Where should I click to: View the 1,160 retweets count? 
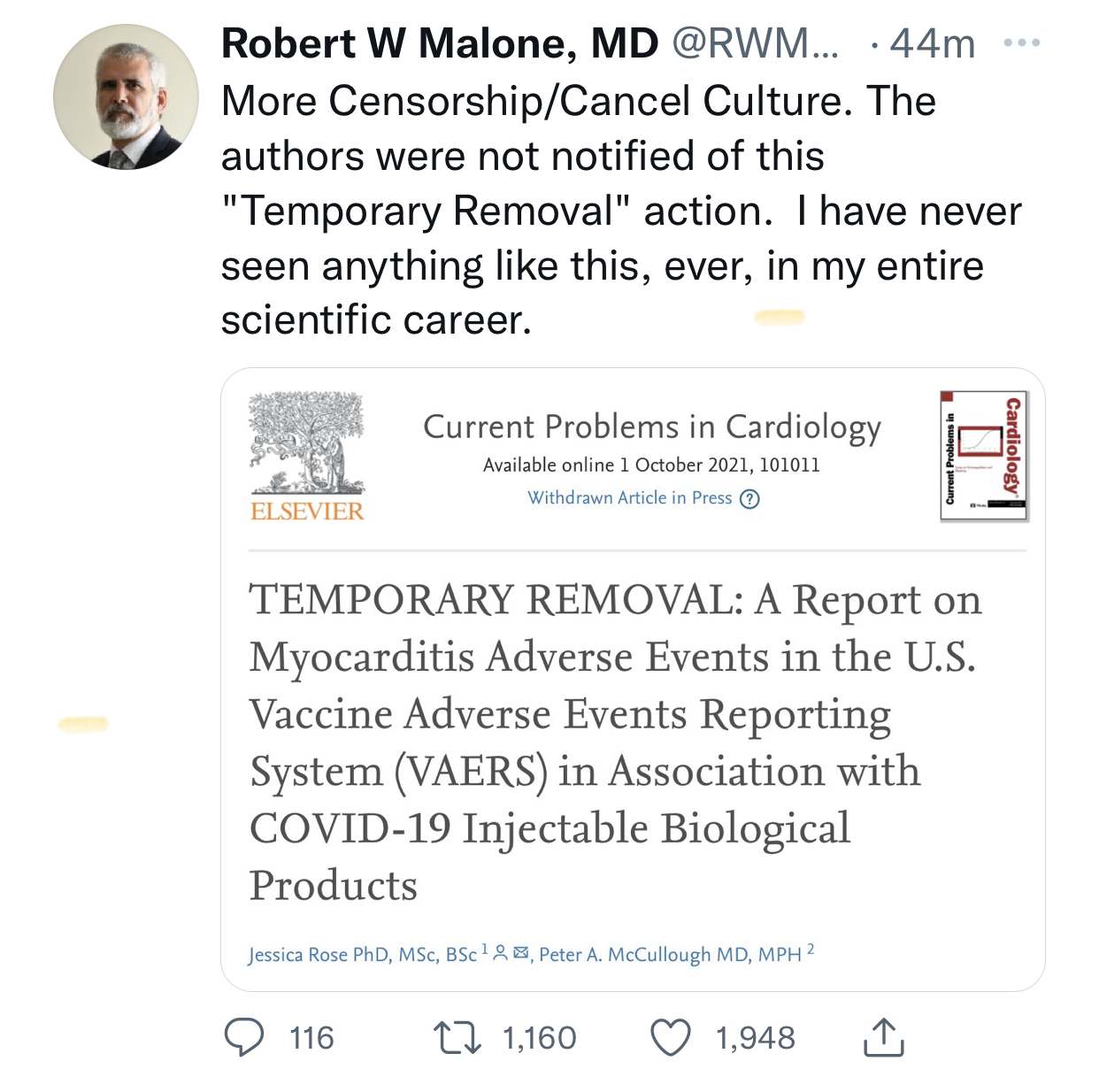tap(539, 1038)
